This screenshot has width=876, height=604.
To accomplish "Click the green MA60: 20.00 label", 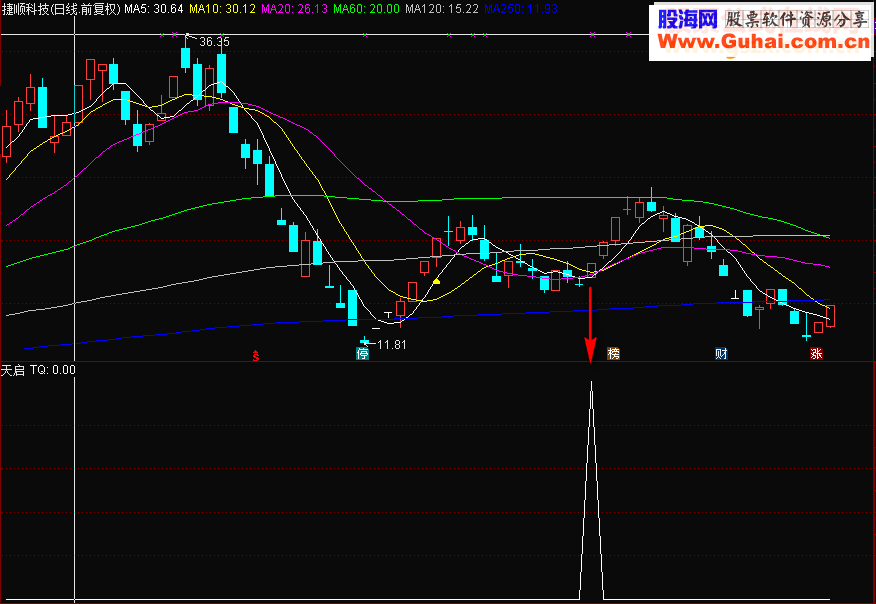I will pos(366,8).
